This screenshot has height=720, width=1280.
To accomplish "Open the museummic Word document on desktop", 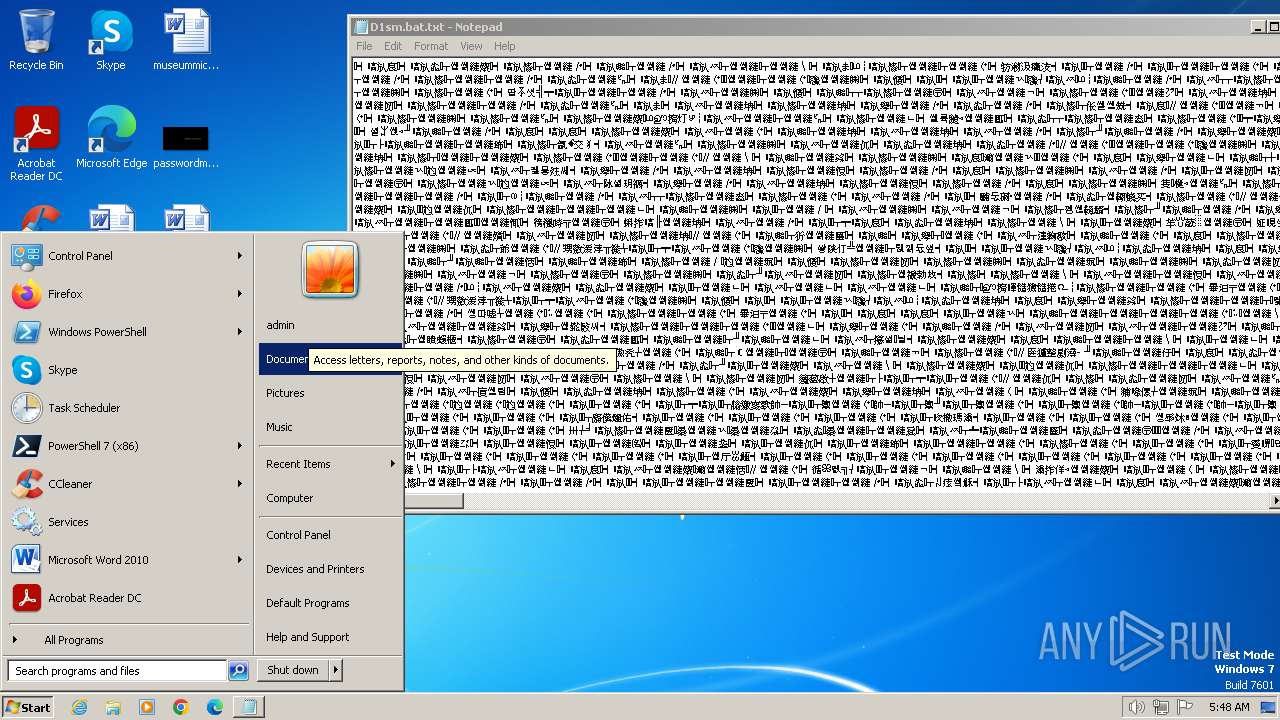I will tap(186, 40).
